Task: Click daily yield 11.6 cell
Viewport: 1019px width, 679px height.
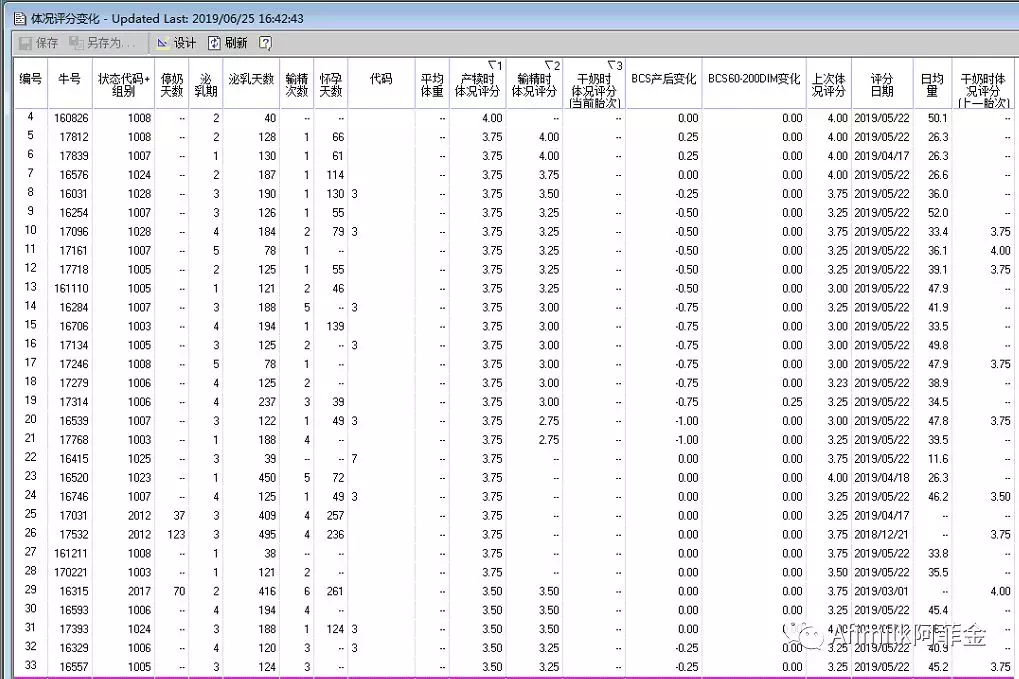Action: coord(938,459)
